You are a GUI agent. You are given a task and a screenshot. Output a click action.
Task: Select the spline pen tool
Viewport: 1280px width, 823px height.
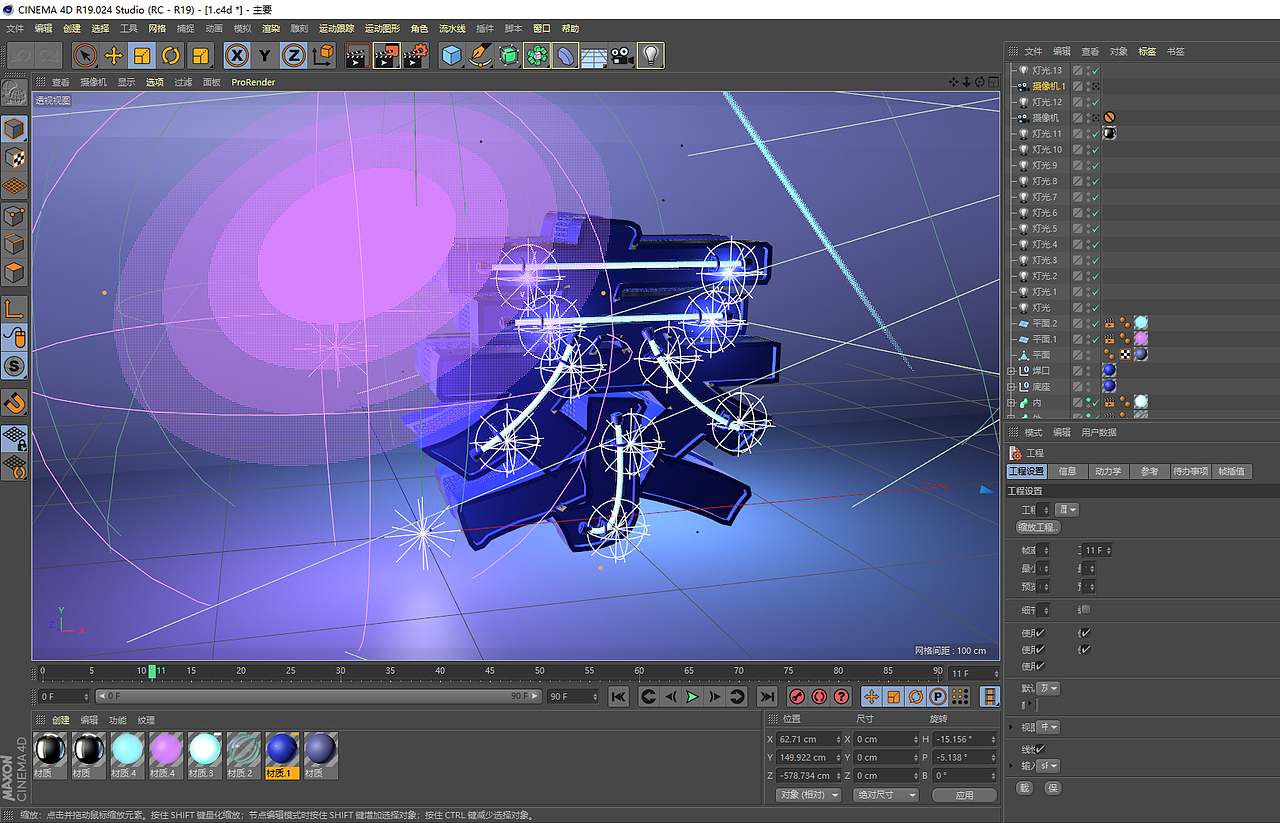click(x=481, y=55)
